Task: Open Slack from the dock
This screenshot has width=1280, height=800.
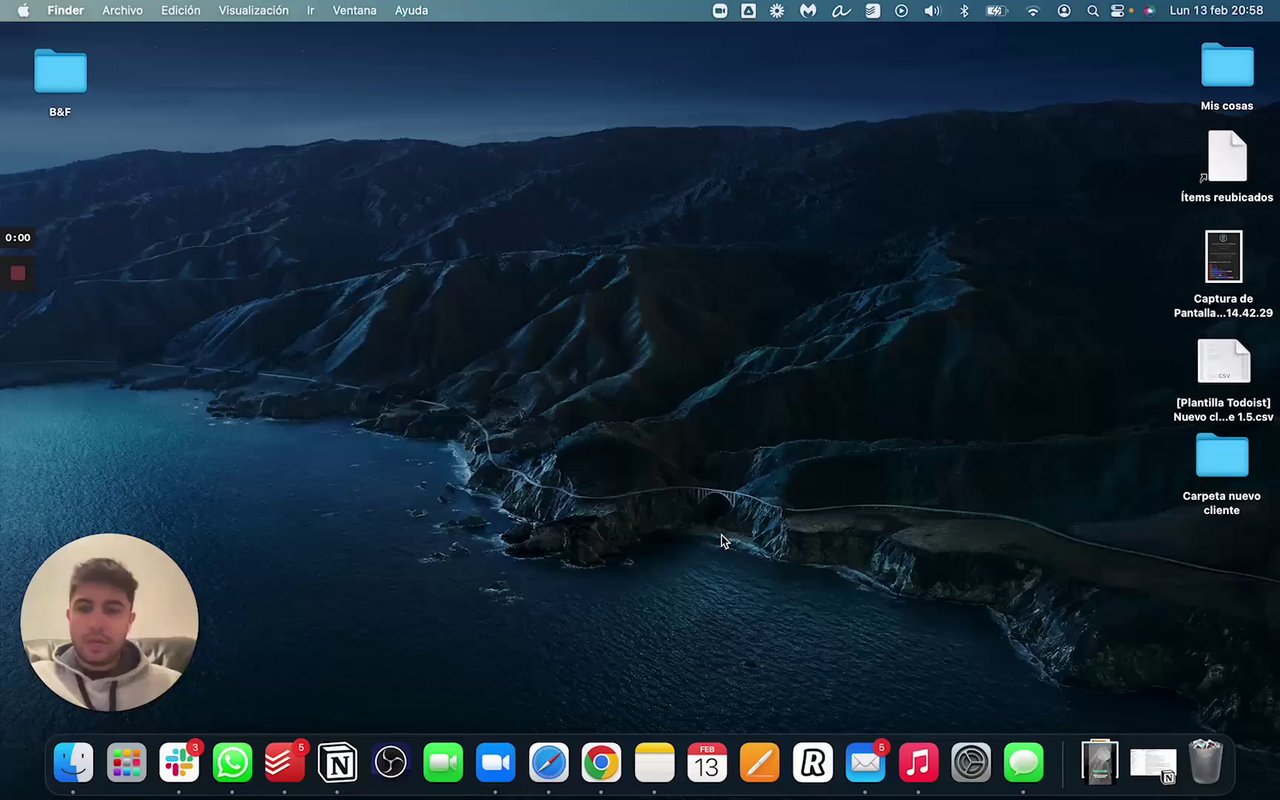Action: tap(179, 763)
